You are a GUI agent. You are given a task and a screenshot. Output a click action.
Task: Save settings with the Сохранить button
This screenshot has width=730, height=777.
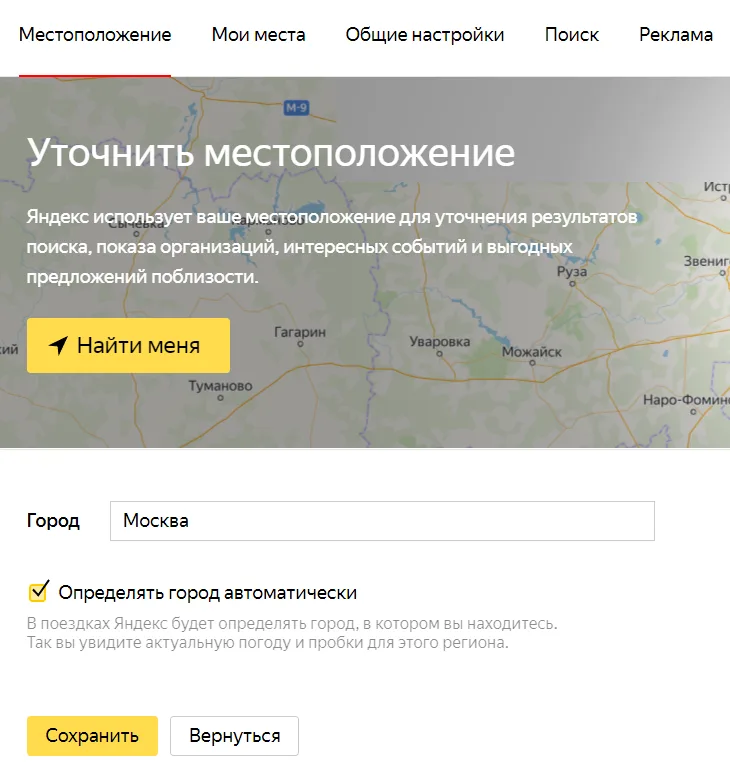click(x=92, y=736)
